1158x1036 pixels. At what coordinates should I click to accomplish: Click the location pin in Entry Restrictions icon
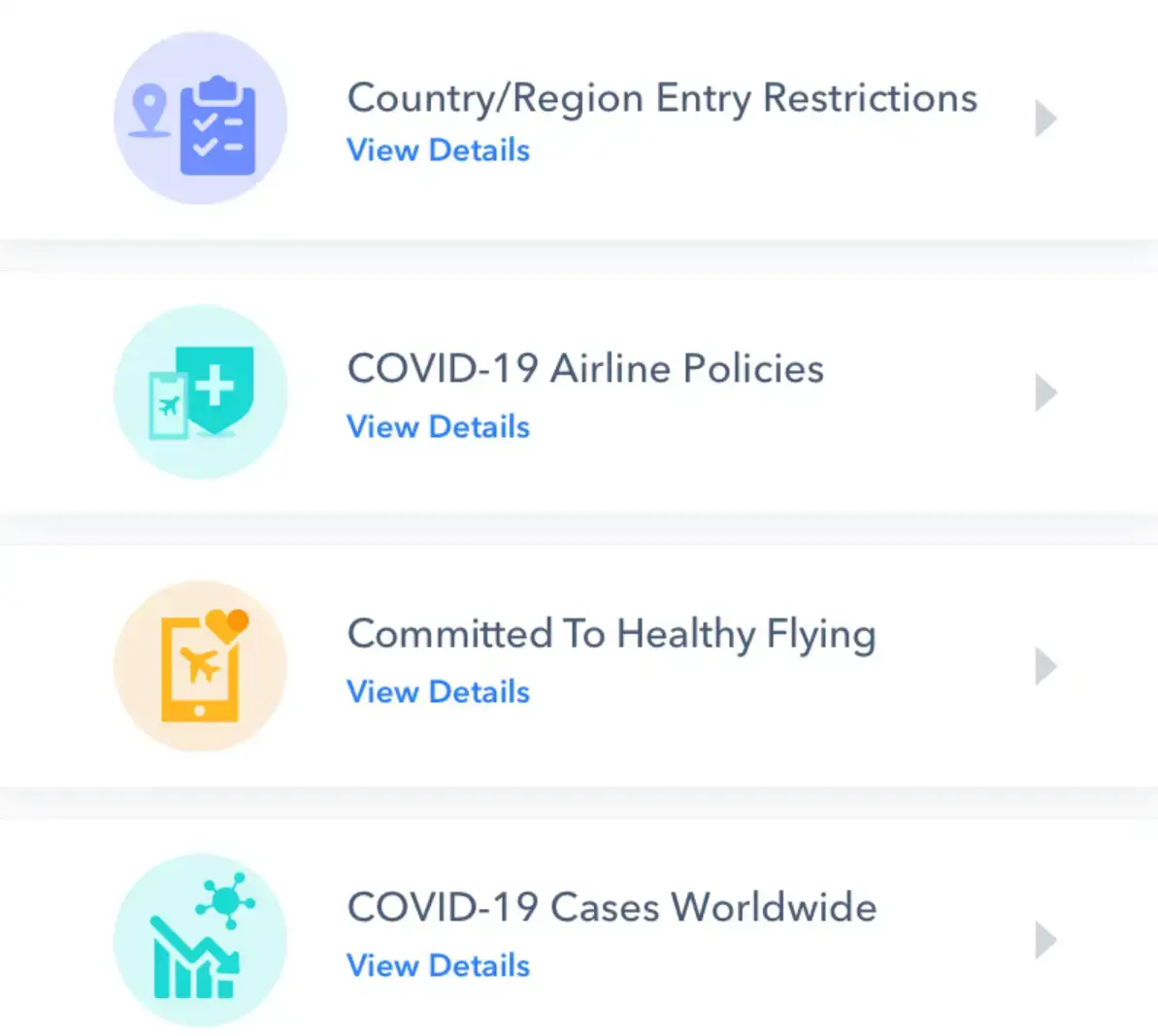tap(149, 111)
